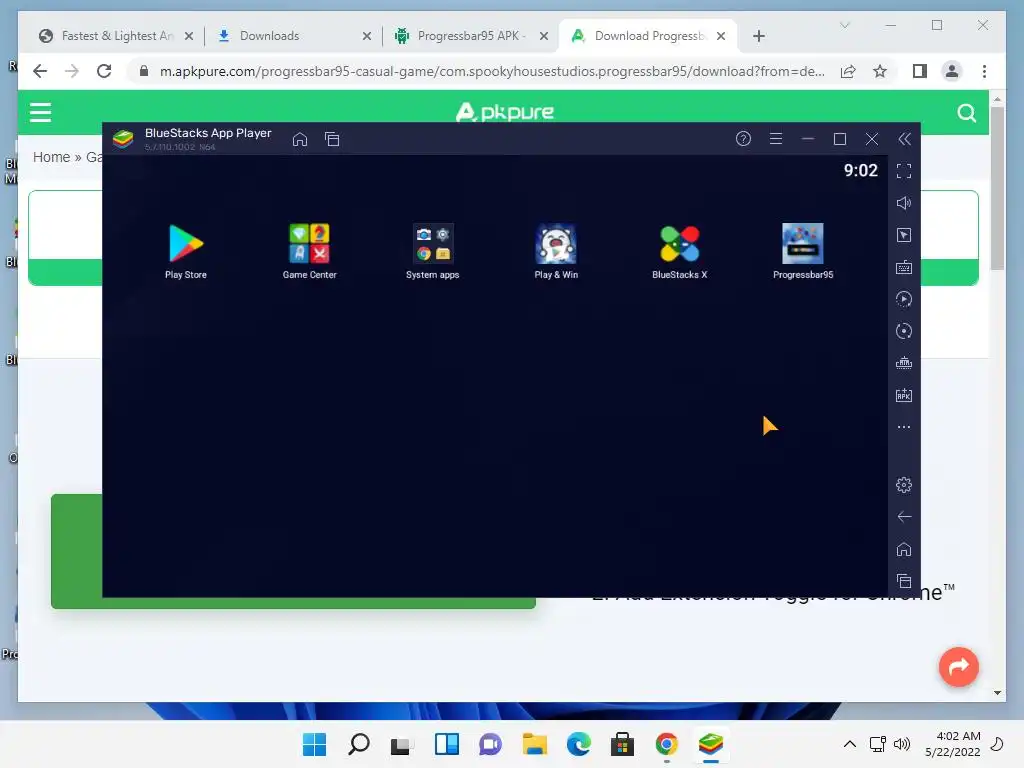The image size is (1024, 768).
Task: Open Chrome profile avatar menu
Action: pos(952,71)
